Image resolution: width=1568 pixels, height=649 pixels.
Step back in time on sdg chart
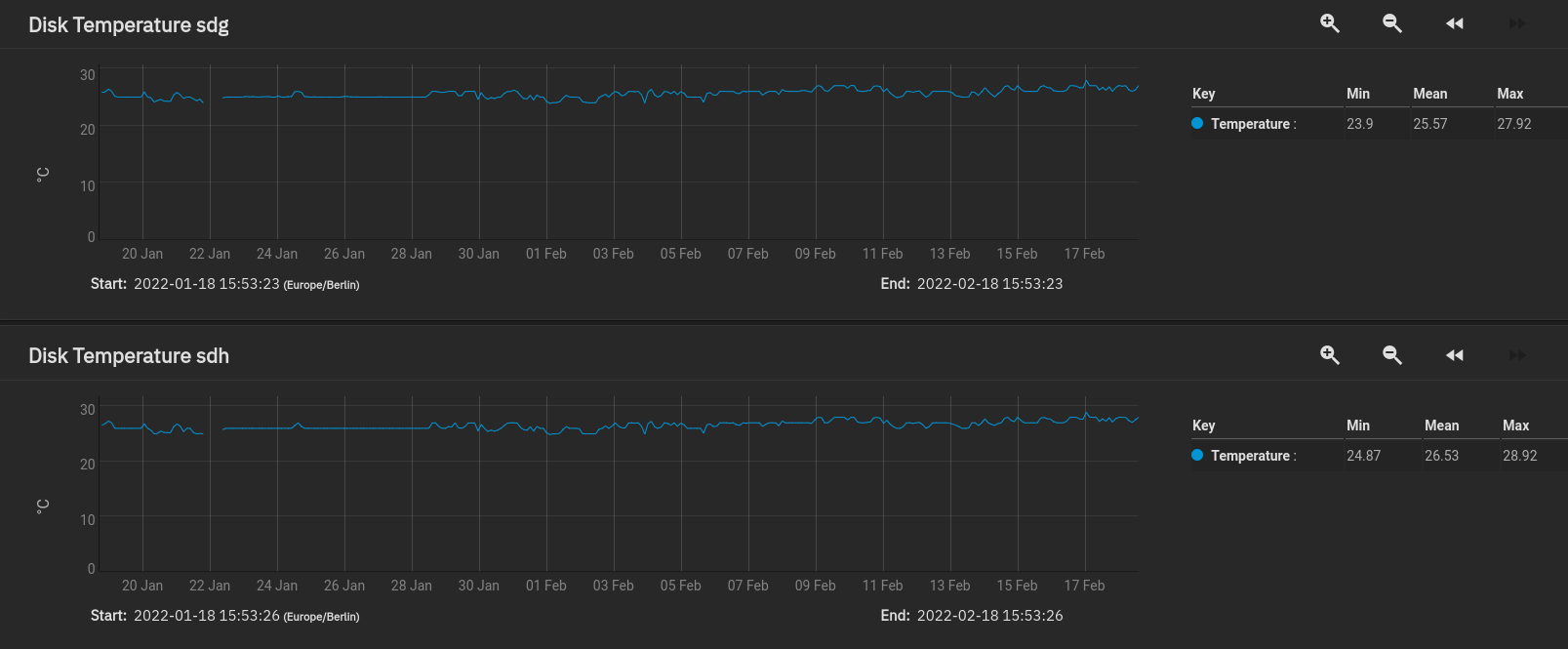[1454, 23]
